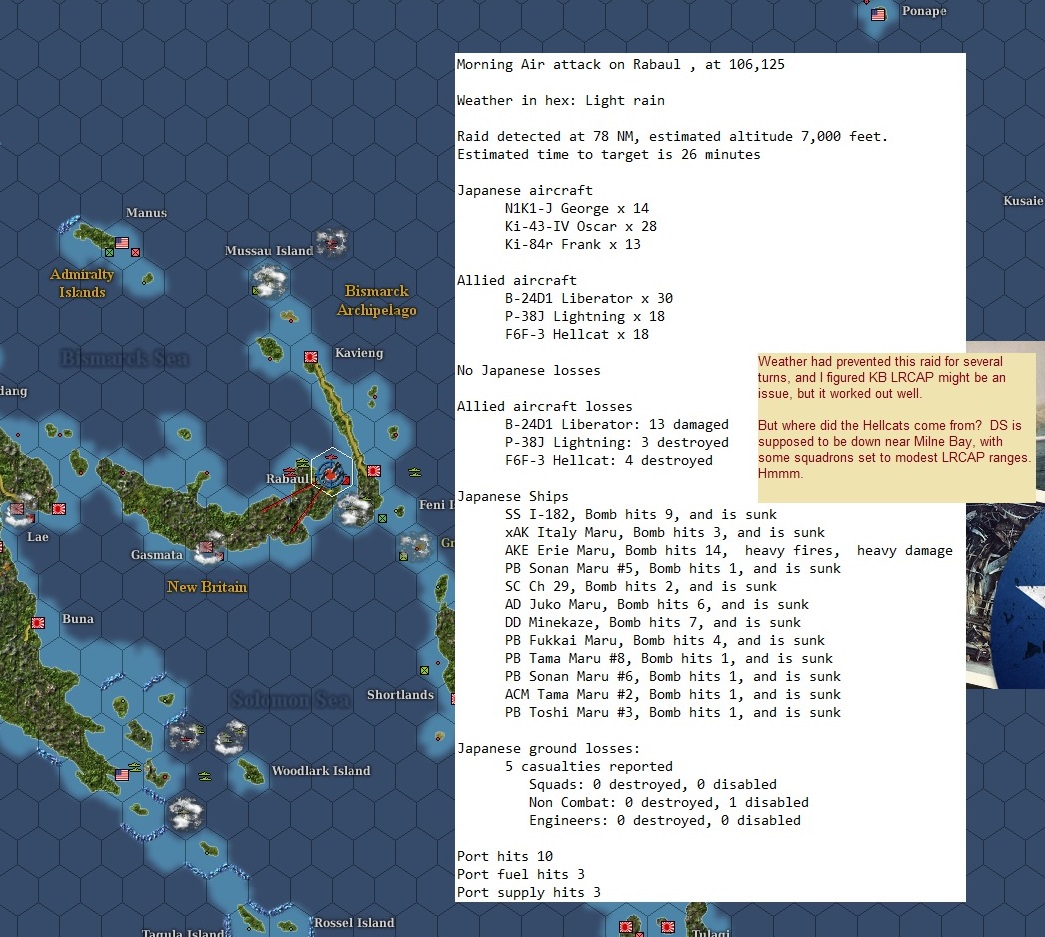Select the lone green task force in open sea west of Woodlark Island
The width and height of the screenshot is (1045, 937).
[x=205, y=776]
